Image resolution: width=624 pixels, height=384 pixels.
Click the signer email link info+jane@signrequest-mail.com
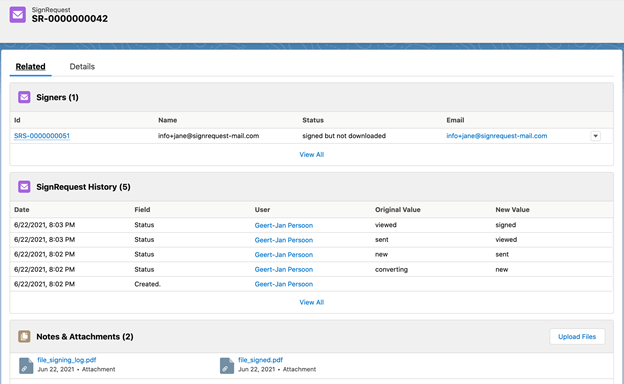click(x=497, y=136)
